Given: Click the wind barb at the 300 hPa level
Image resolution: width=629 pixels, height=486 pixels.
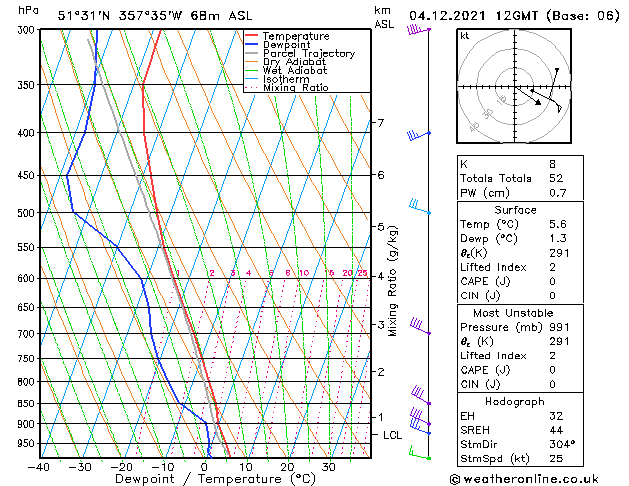Looking at the screenshot, I should point(418,30).
